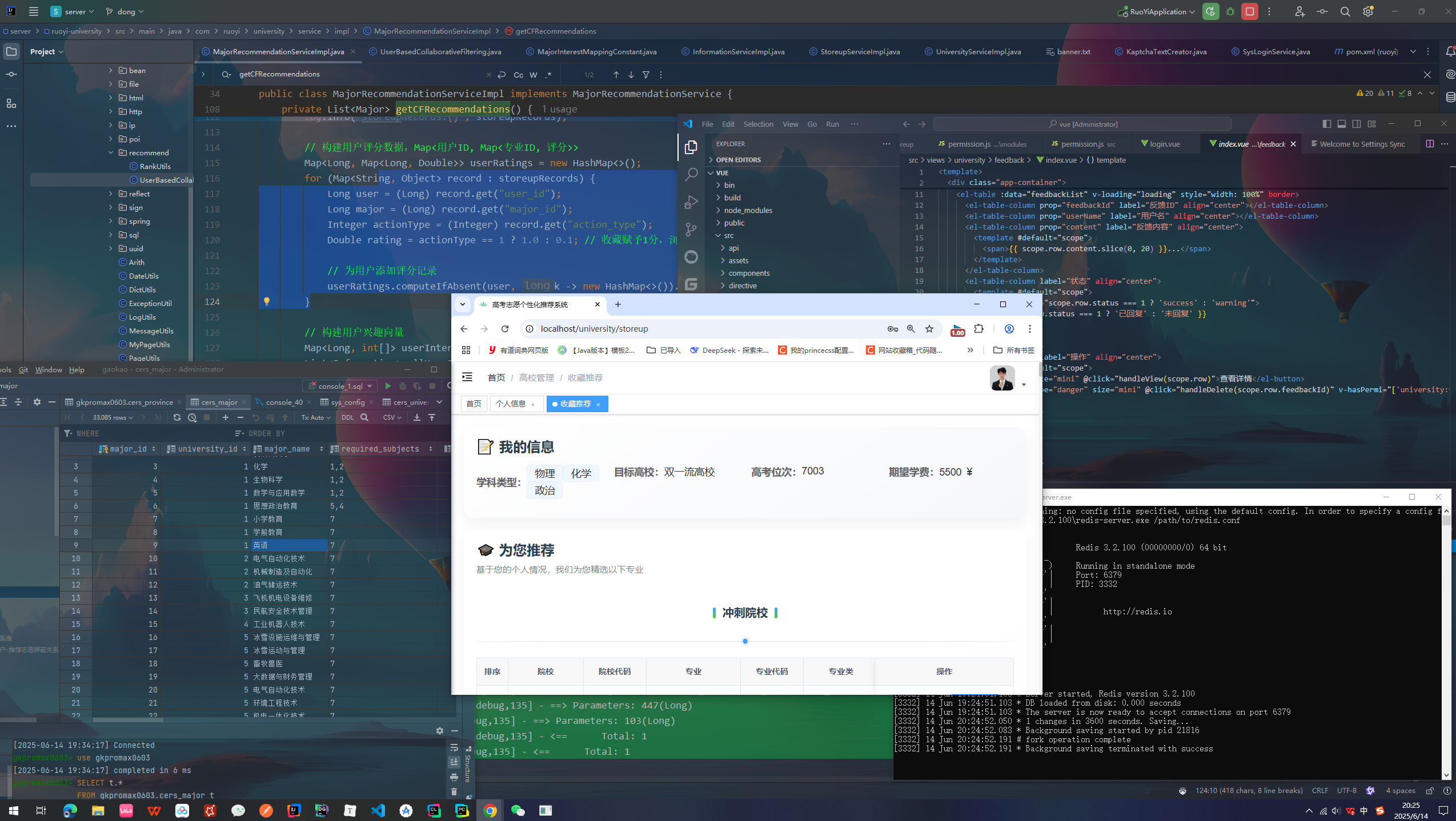Click the IntelliJ Debug bug icon
Screen dimensions: 1456x821
point(1230,11)
